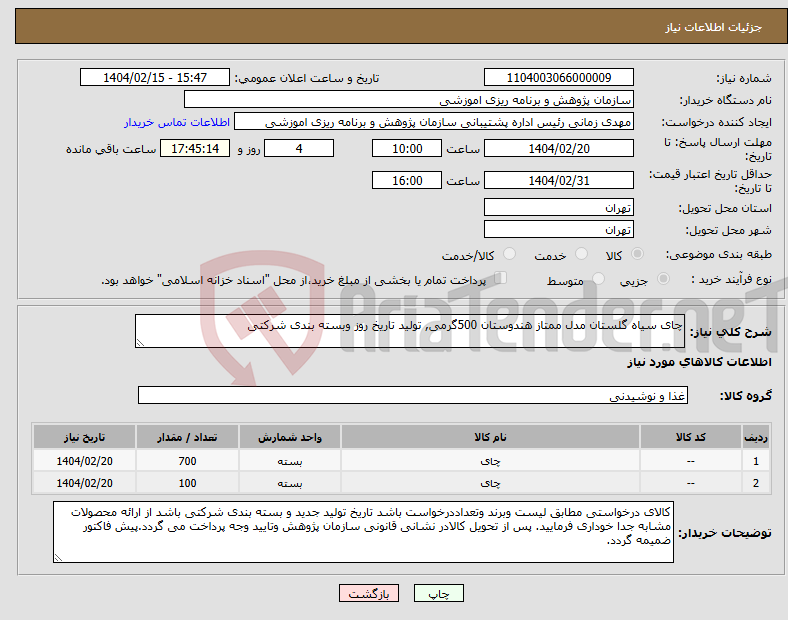This screenshot has width=788, height=620.
Task: Click the price validity date 1404/02/31 field
Action: (559, 180)
